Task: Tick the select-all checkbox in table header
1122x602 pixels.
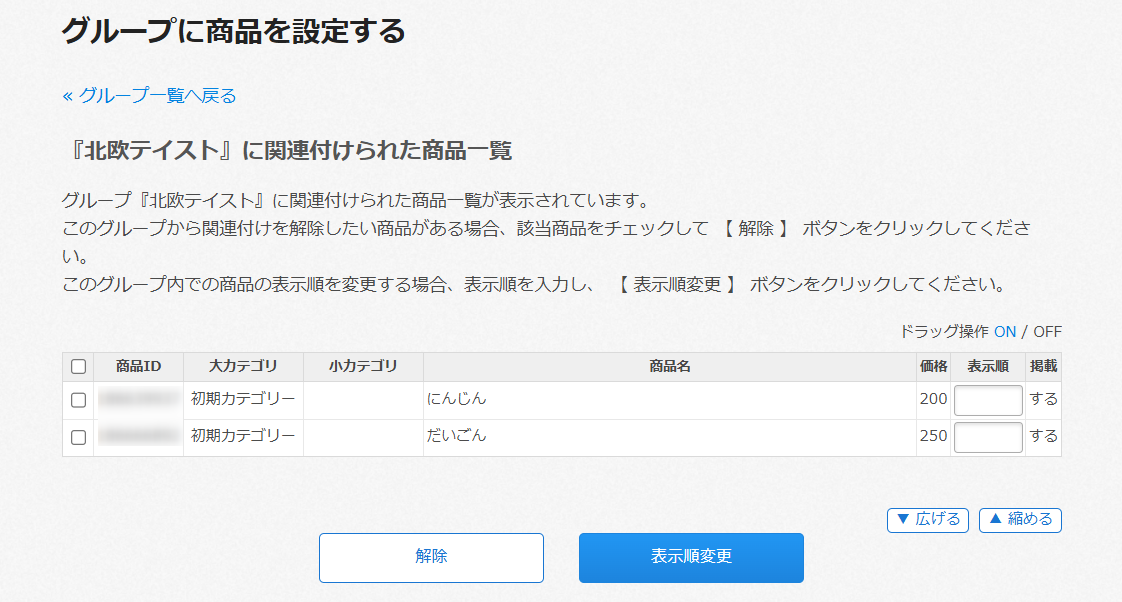Action: coord(78,367)
